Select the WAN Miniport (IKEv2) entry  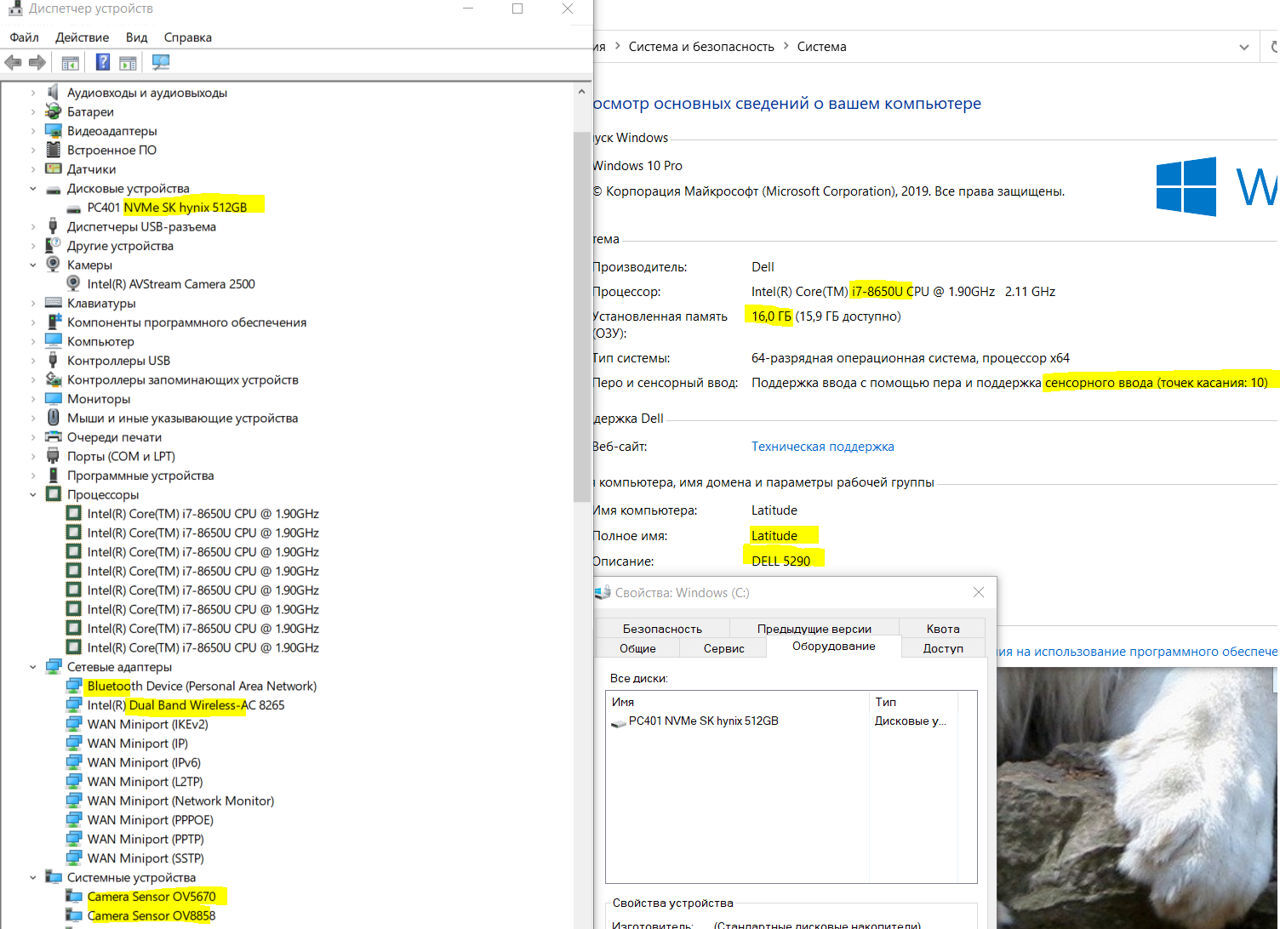[x=147, y=724]
